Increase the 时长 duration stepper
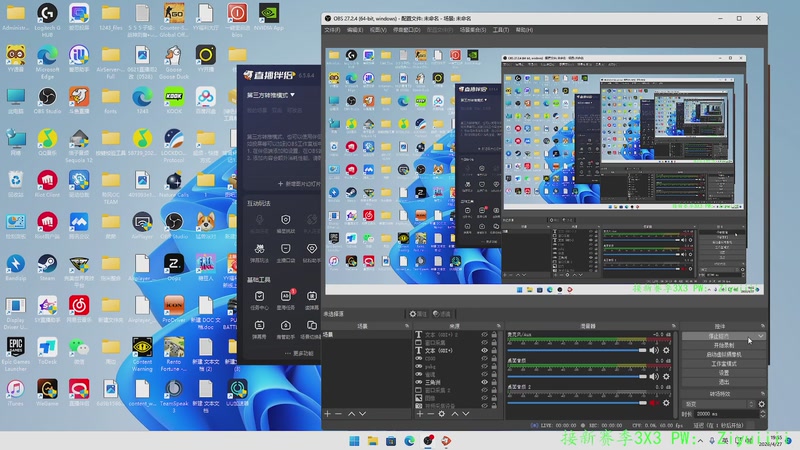 pos(763,412)
